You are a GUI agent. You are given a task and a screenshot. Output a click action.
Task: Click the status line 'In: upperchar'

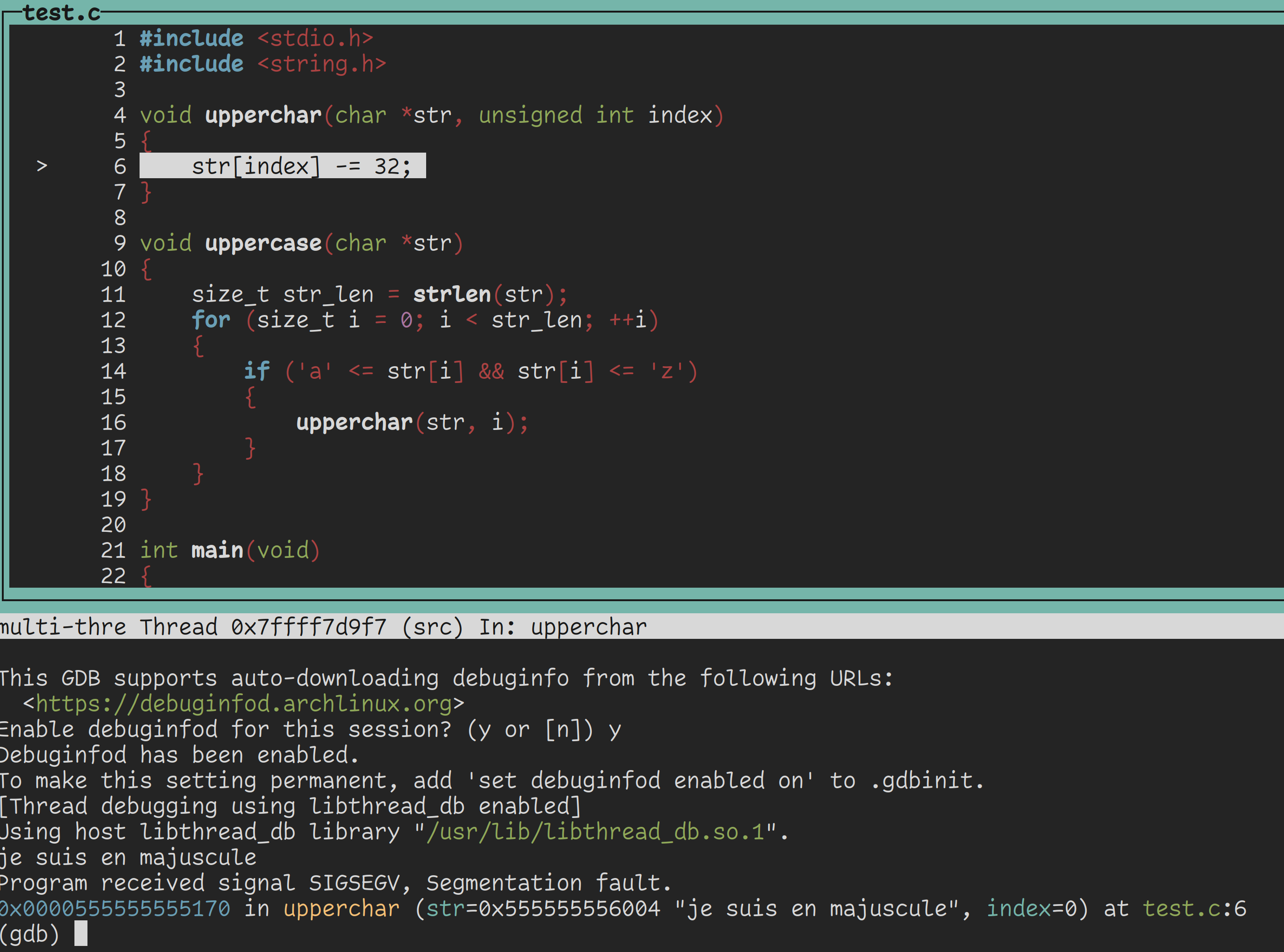coord(563,627)
